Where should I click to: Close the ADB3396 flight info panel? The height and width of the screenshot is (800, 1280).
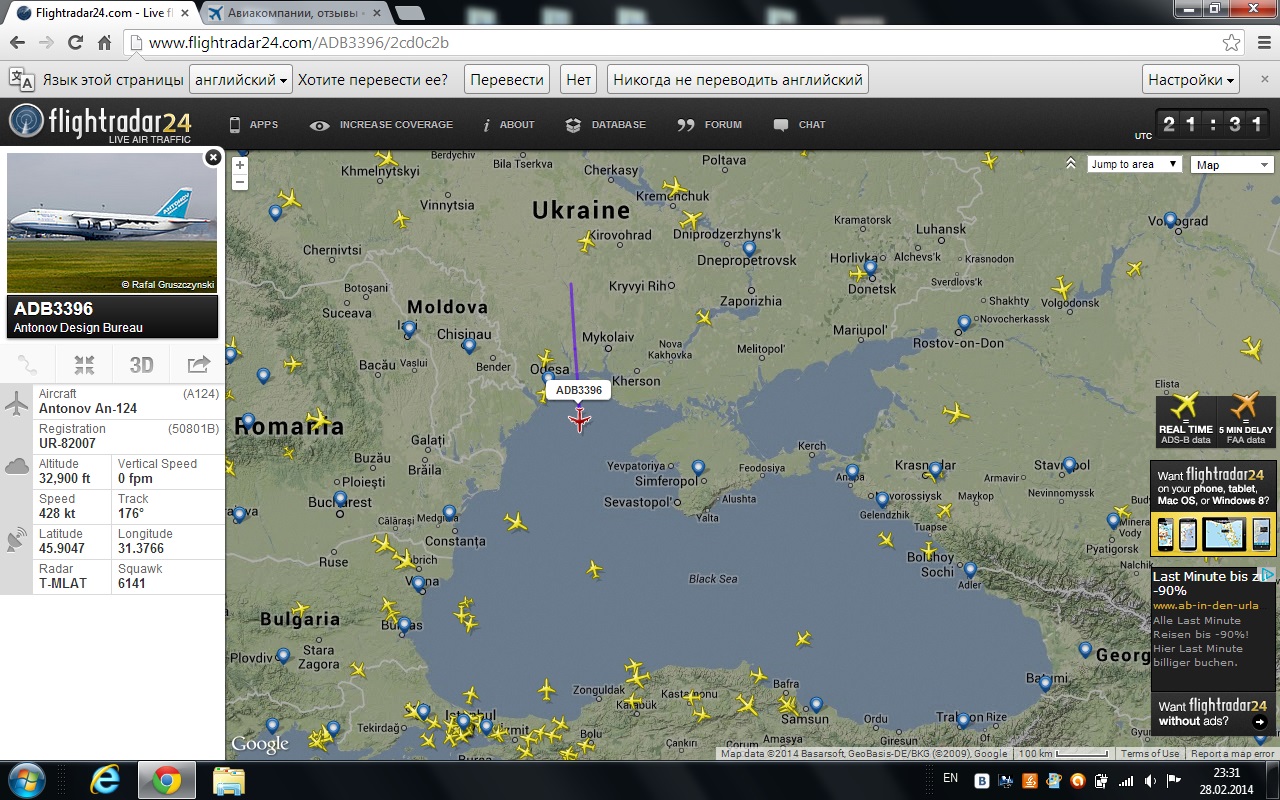tap(213, 157)
